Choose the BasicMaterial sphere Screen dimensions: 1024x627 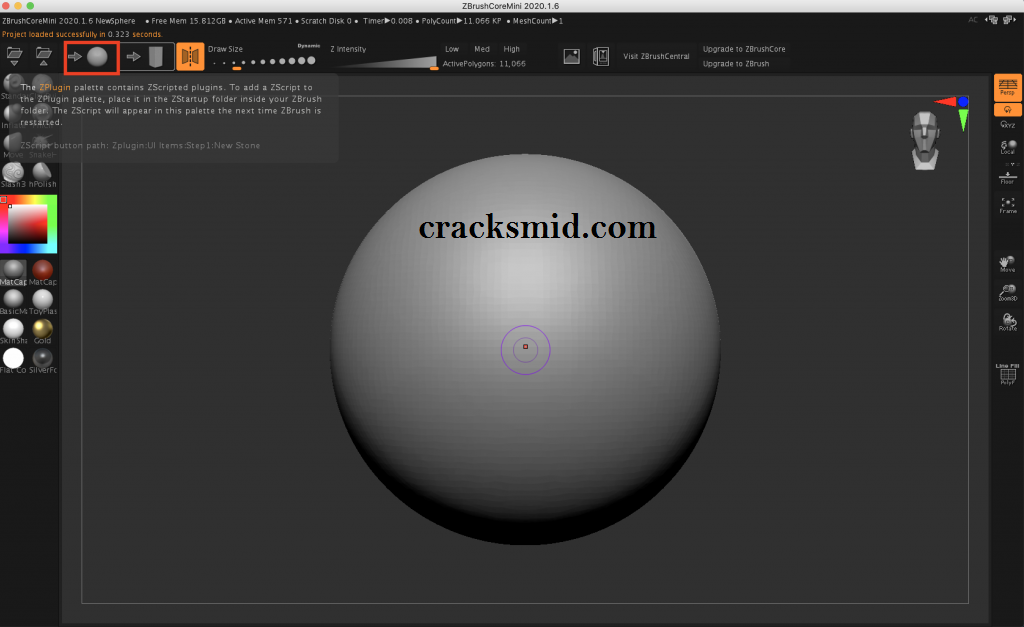13,302
